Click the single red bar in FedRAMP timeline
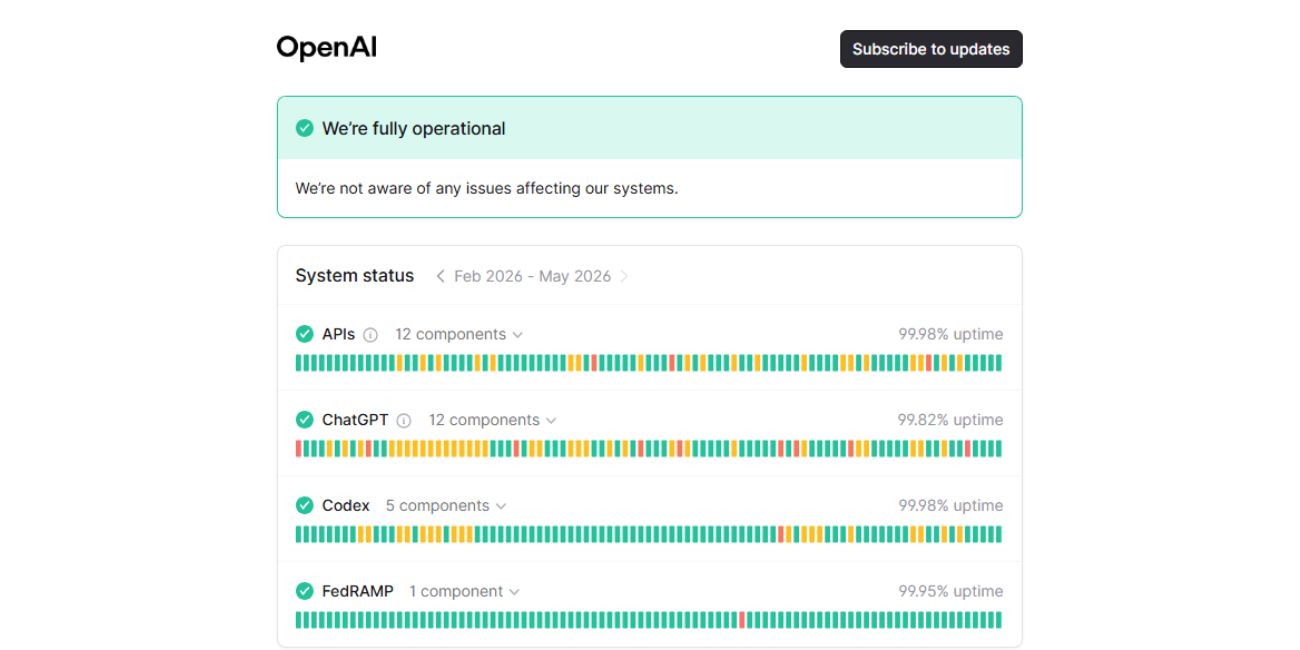 tap(742, 620)
